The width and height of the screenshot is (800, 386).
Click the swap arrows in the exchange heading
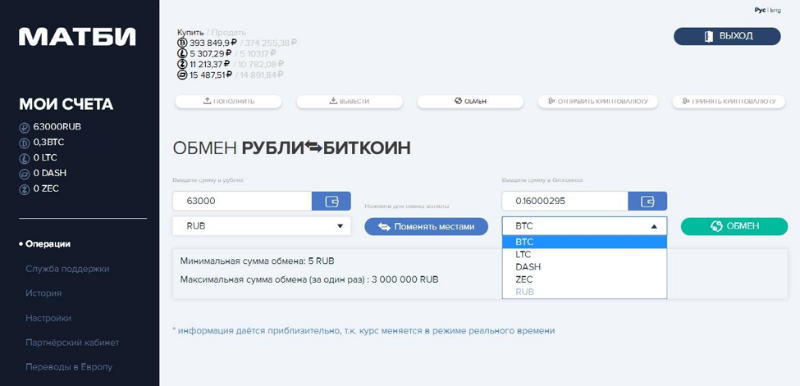point(314,148)
